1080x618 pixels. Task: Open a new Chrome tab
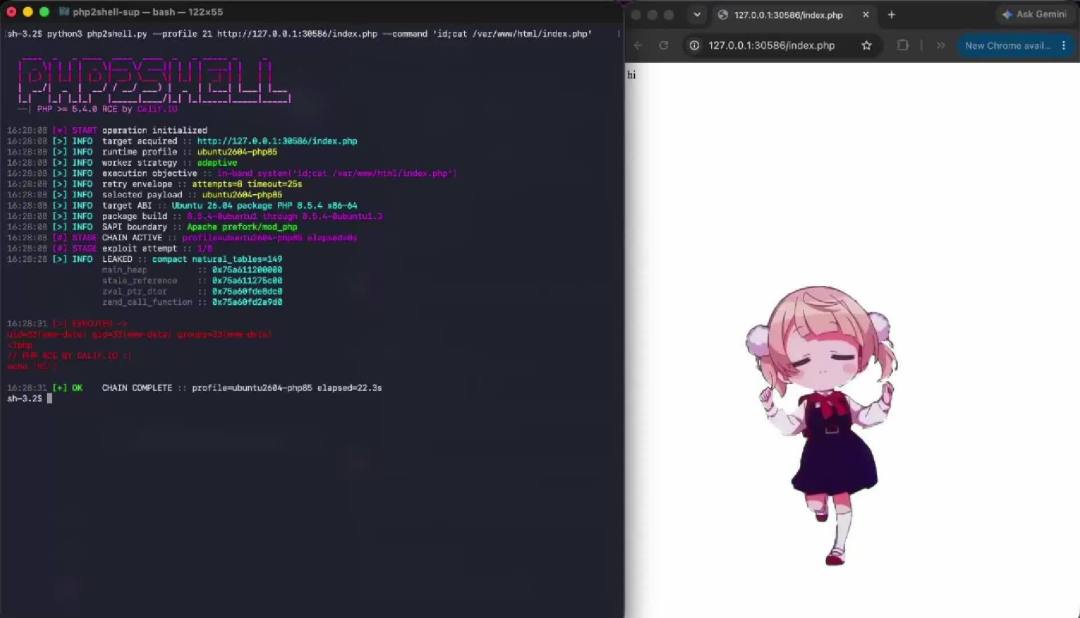[891, 14]
